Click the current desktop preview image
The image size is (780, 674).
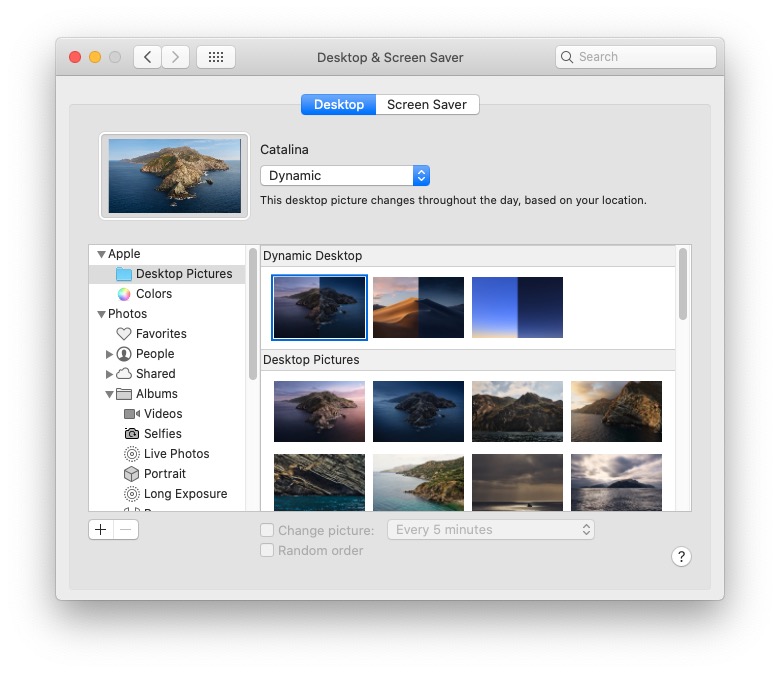pyautogui.click(x=175, y=176)
